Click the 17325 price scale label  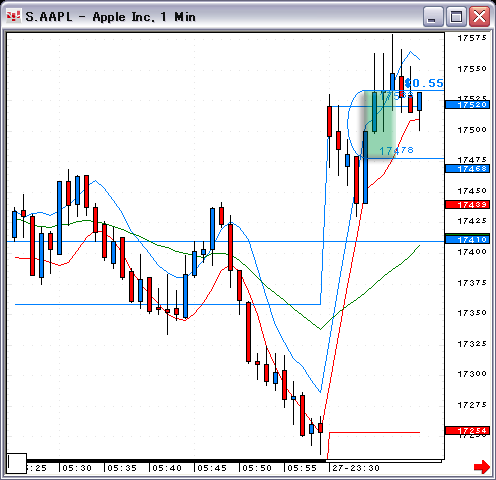coord(472,344)
